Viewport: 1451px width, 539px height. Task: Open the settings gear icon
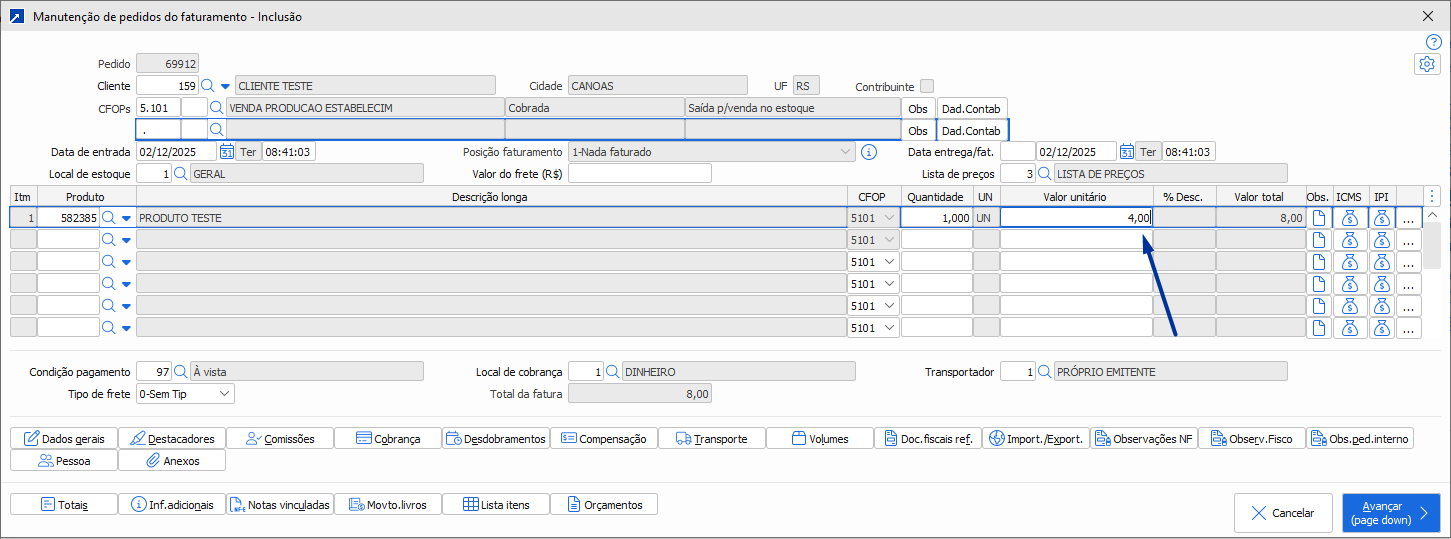click(1427, 64)
